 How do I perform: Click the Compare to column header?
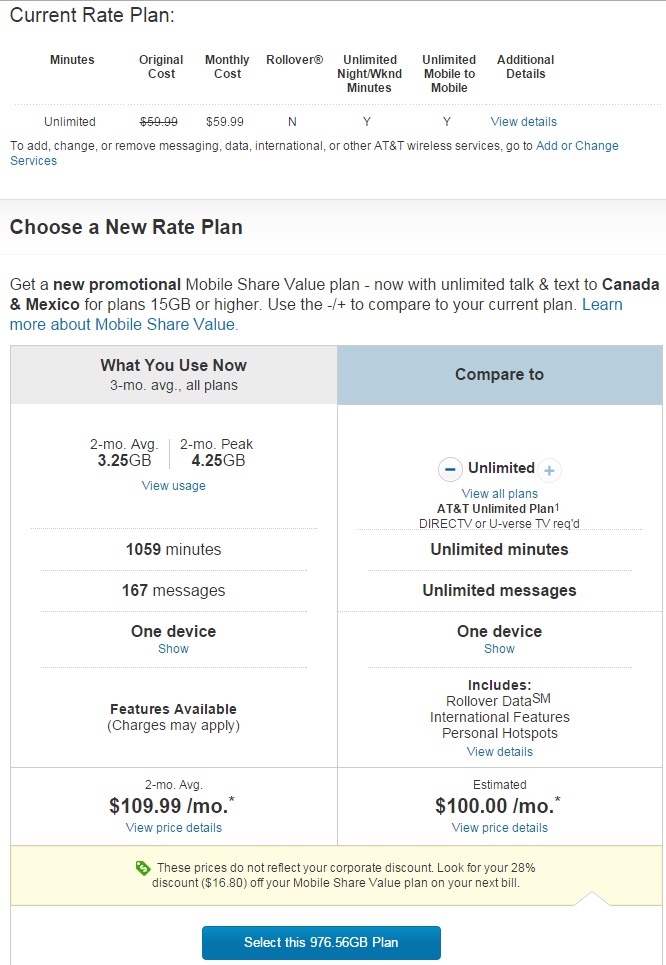point(500,375)
